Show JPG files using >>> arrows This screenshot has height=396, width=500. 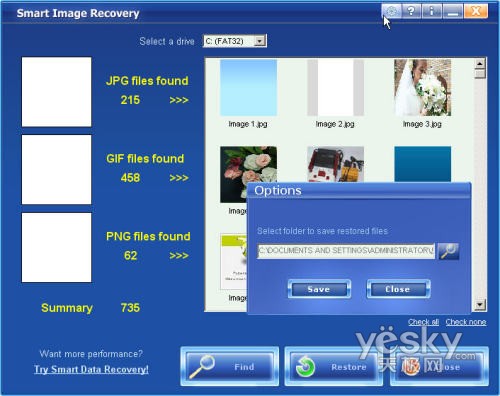(179, 100)
